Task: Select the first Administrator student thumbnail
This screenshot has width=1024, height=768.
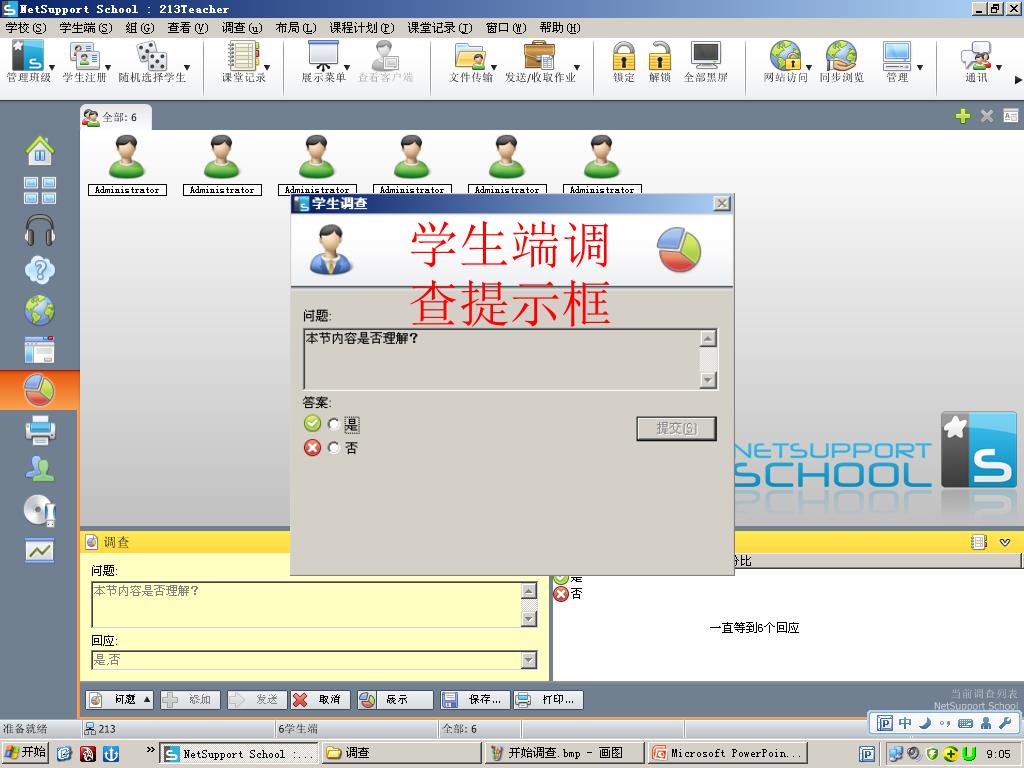Action: point(127,165)
